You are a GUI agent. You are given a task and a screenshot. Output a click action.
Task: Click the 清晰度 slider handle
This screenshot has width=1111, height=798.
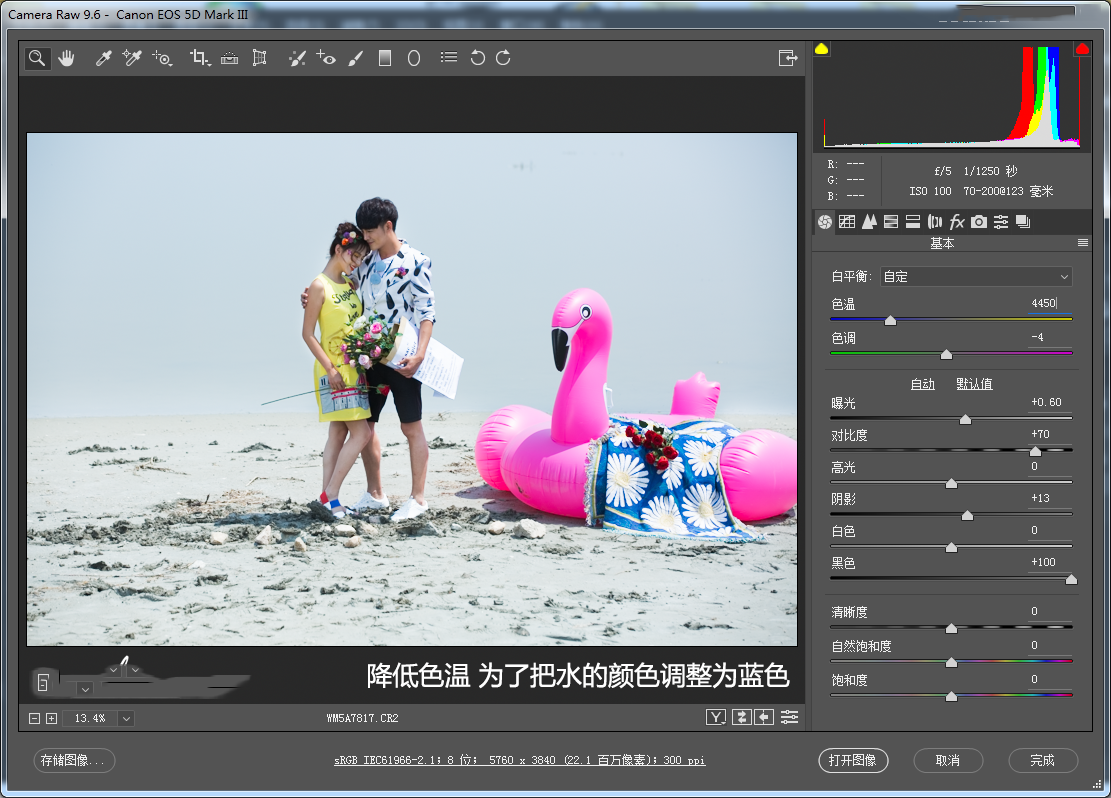tap(952, 629)
